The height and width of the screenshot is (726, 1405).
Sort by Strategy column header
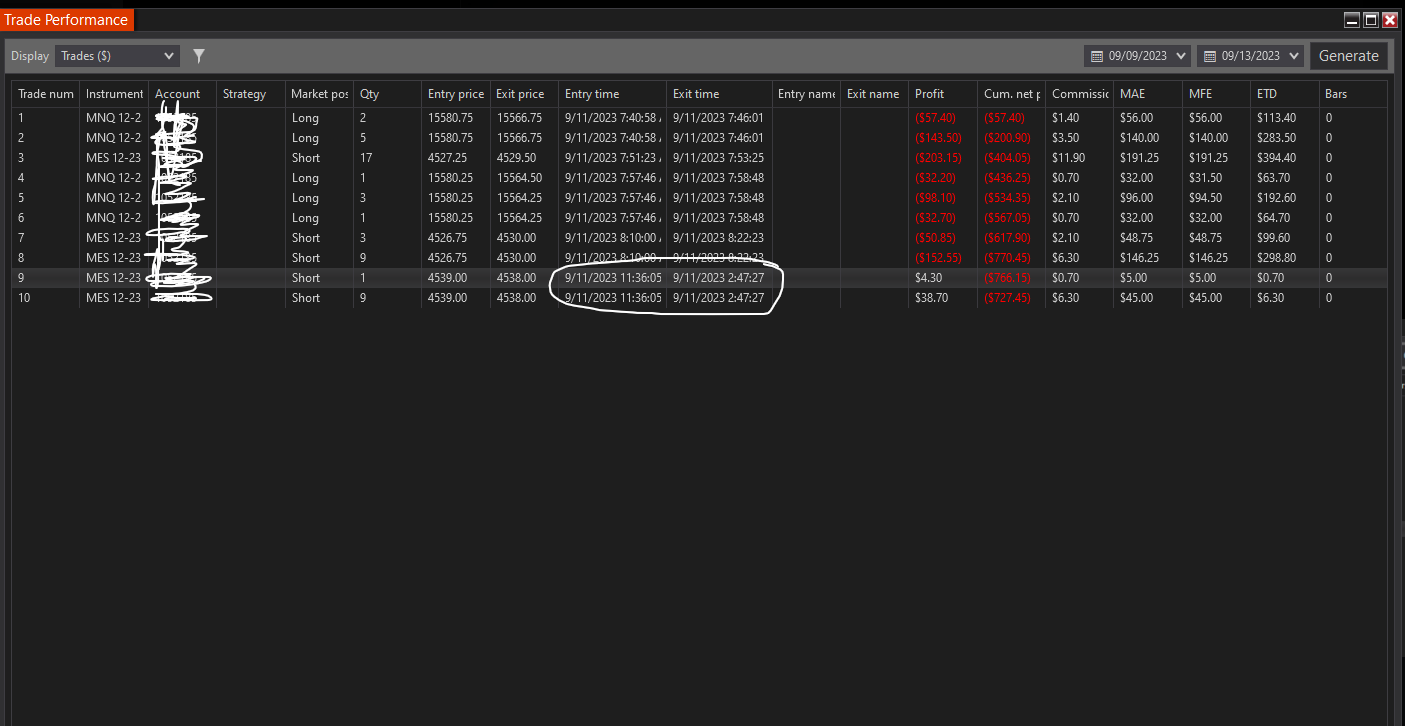click(x=251, y=94)
